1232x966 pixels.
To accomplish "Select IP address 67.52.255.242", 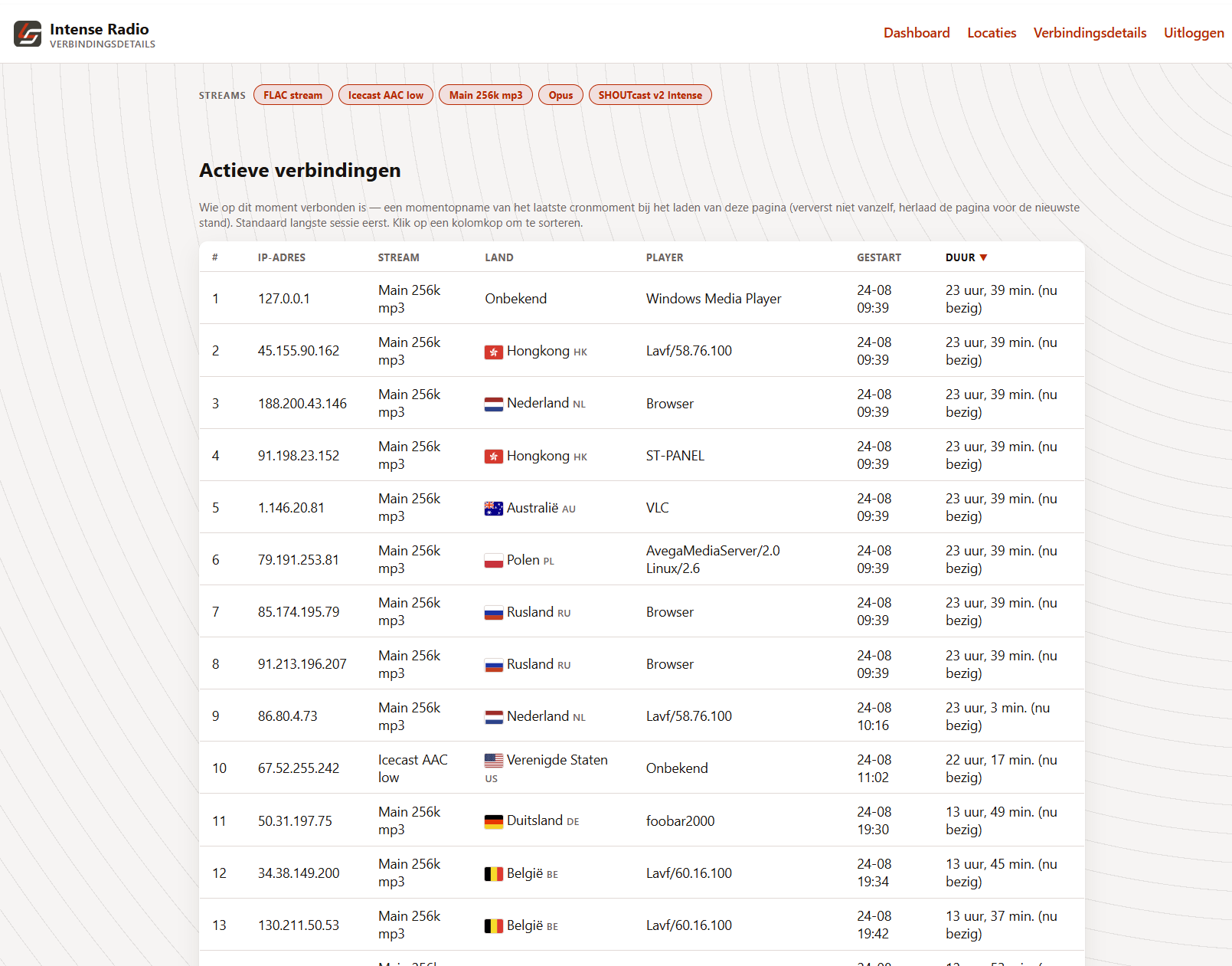I will coord(299,768).
